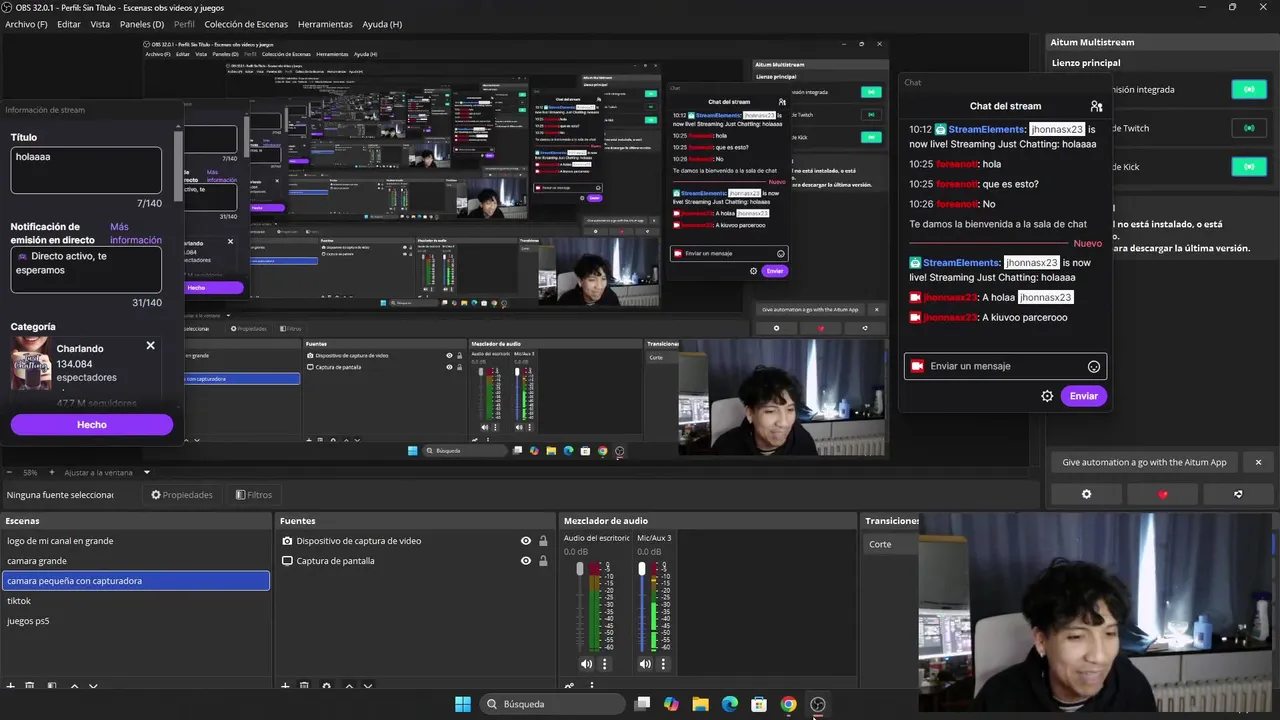
Task: Click the Aitum heart donate icon
Action: [x=1162, y=494]
